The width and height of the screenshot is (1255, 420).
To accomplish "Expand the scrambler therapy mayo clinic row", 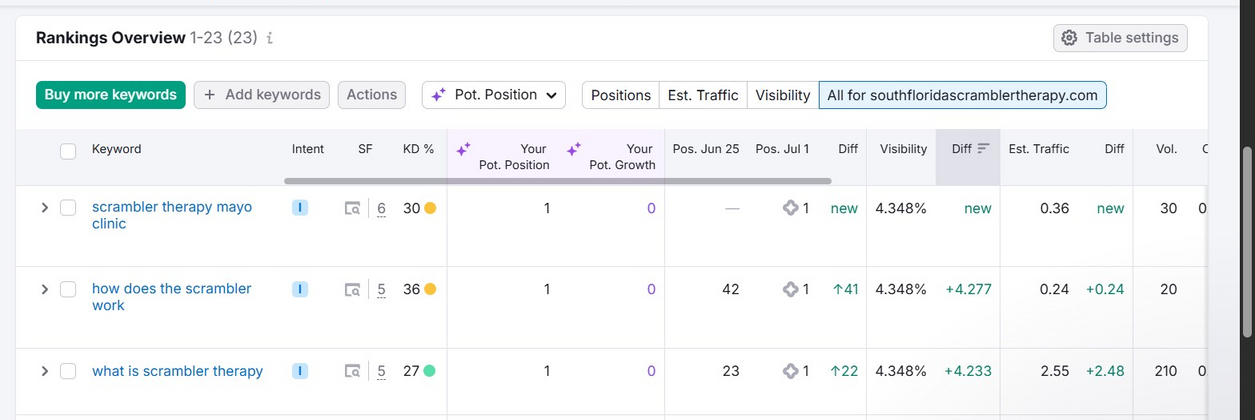I will click(44, 208).
